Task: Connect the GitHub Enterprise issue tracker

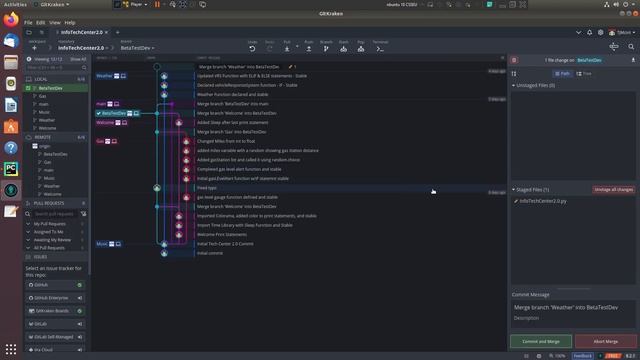Action: pos(80,298)
